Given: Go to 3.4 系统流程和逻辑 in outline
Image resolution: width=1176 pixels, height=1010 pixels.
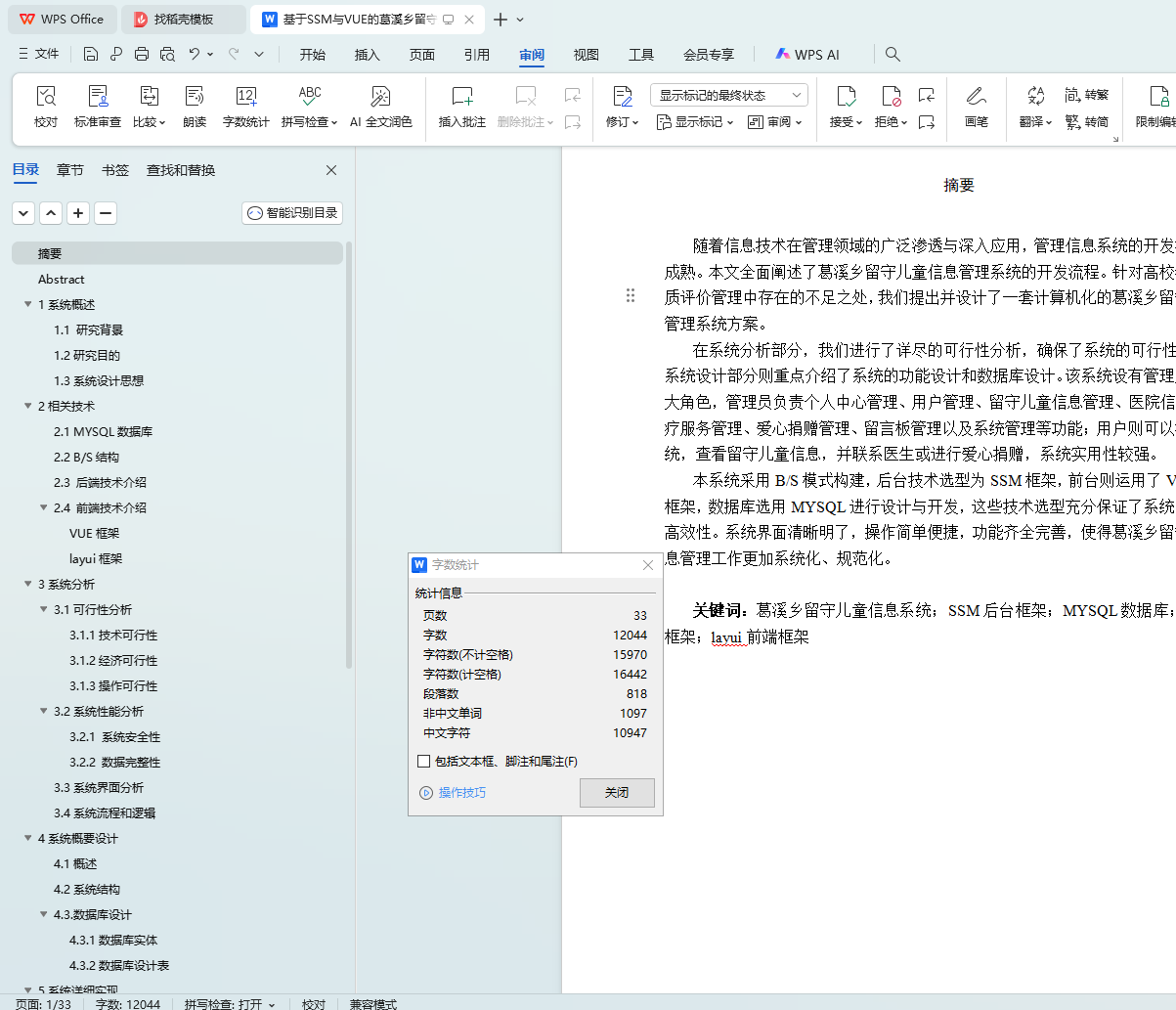Looking at the screenshot, I should (104, 812).
